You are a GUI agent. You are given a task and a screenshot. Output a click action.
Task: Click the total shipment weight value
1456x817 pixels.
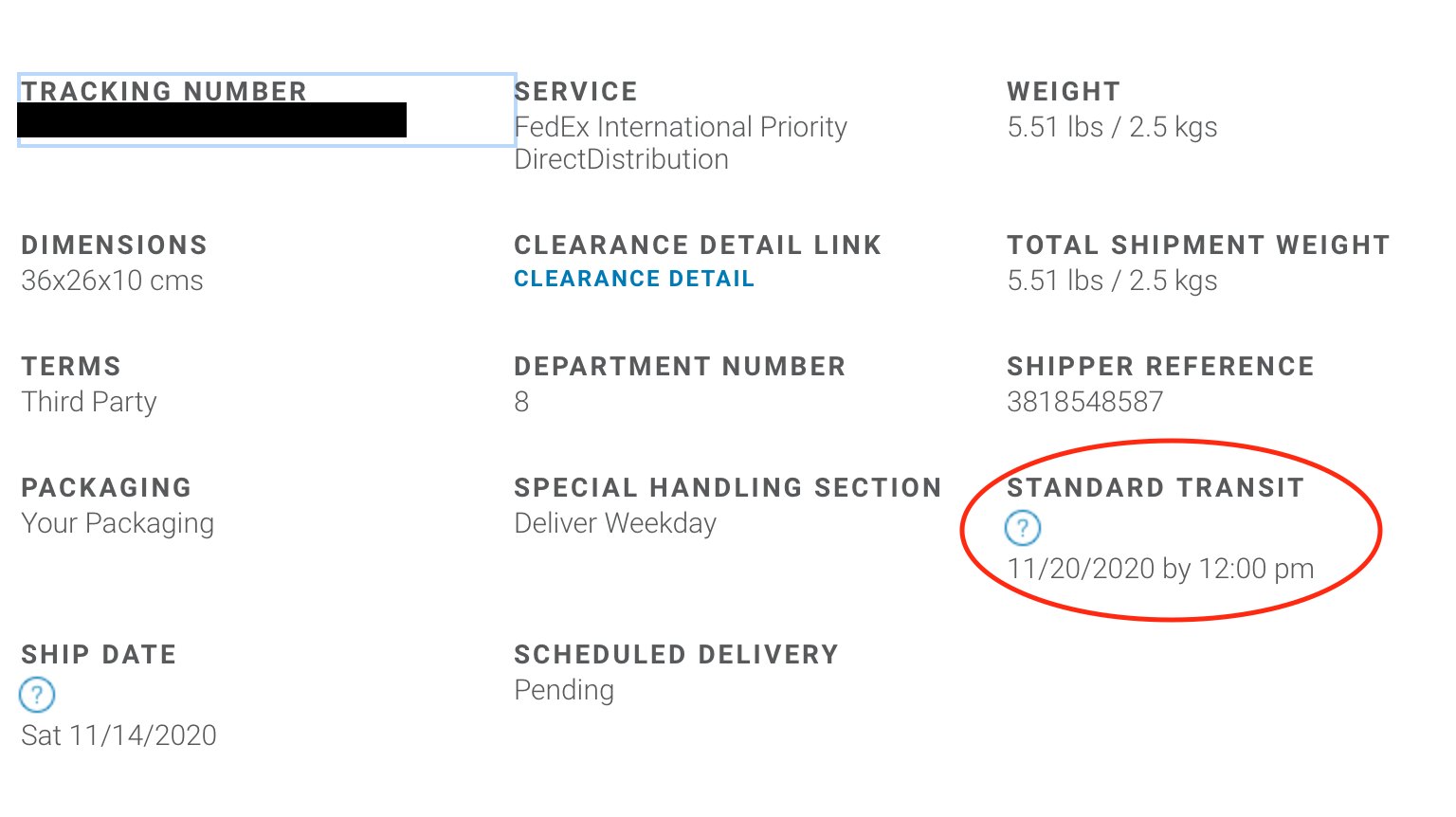coord(1112,281)
